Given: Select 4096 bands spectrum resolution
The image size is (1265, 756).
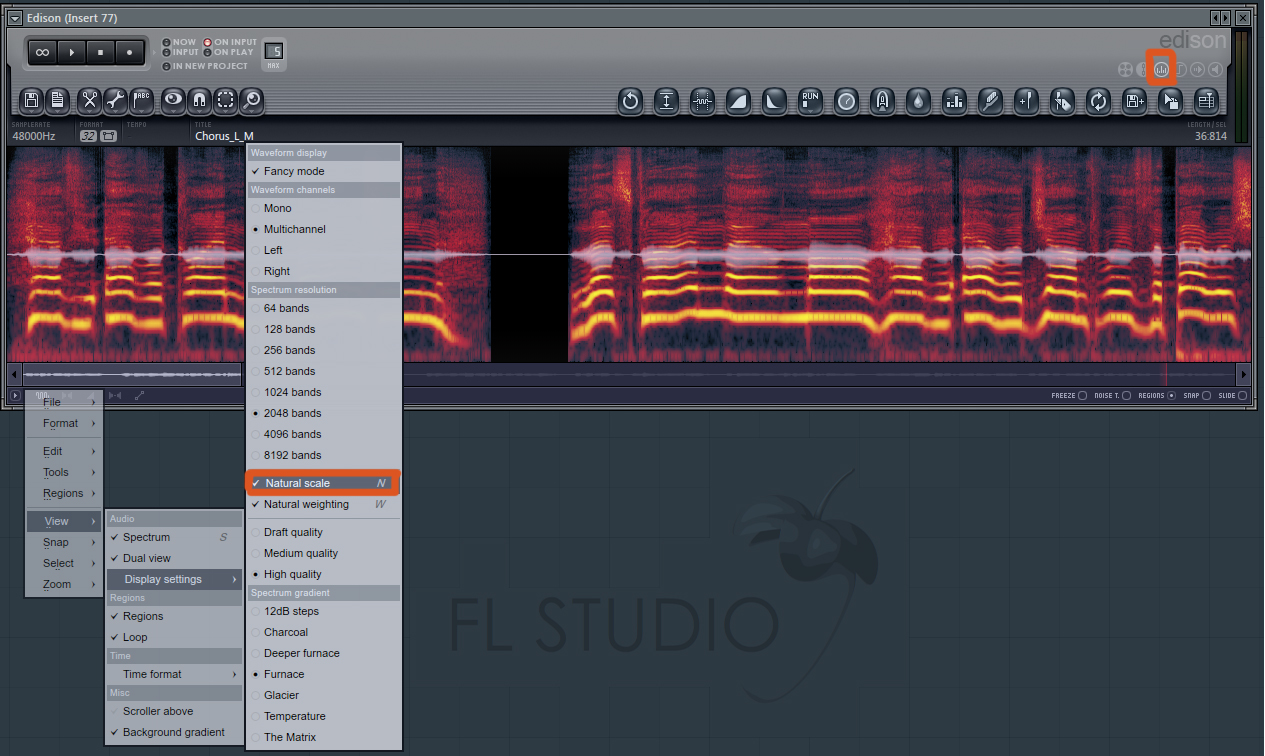Looking at the screenshot, I should click(x=324, y=434).
